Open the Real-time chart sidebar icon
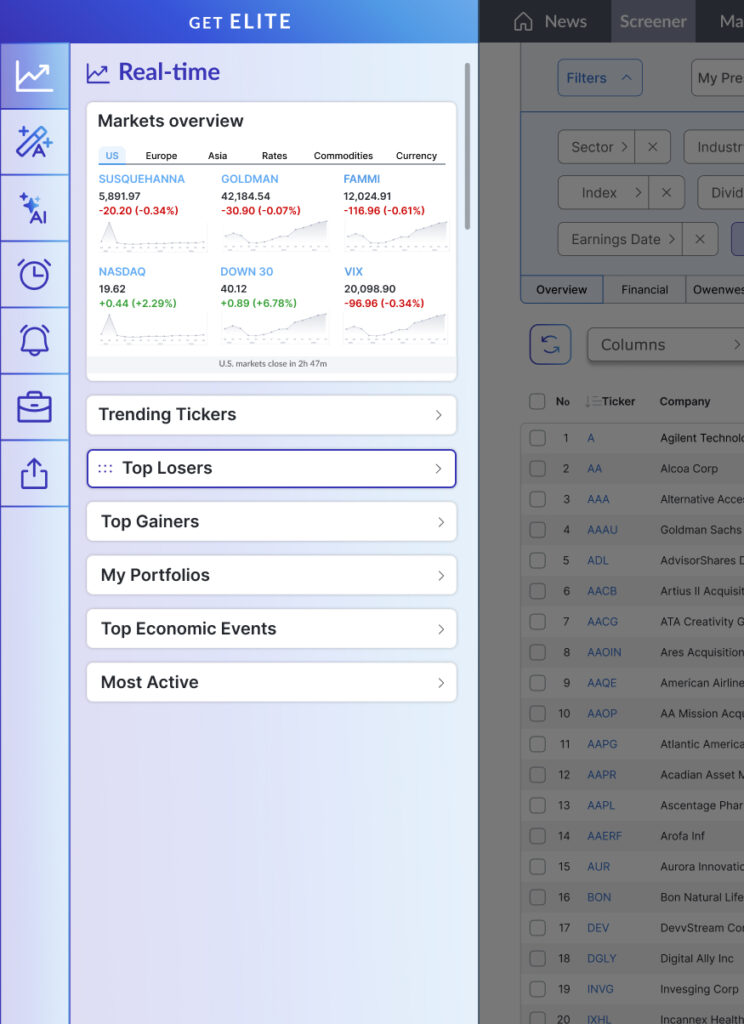The image size is (744, 1024). tap(35, 76)
